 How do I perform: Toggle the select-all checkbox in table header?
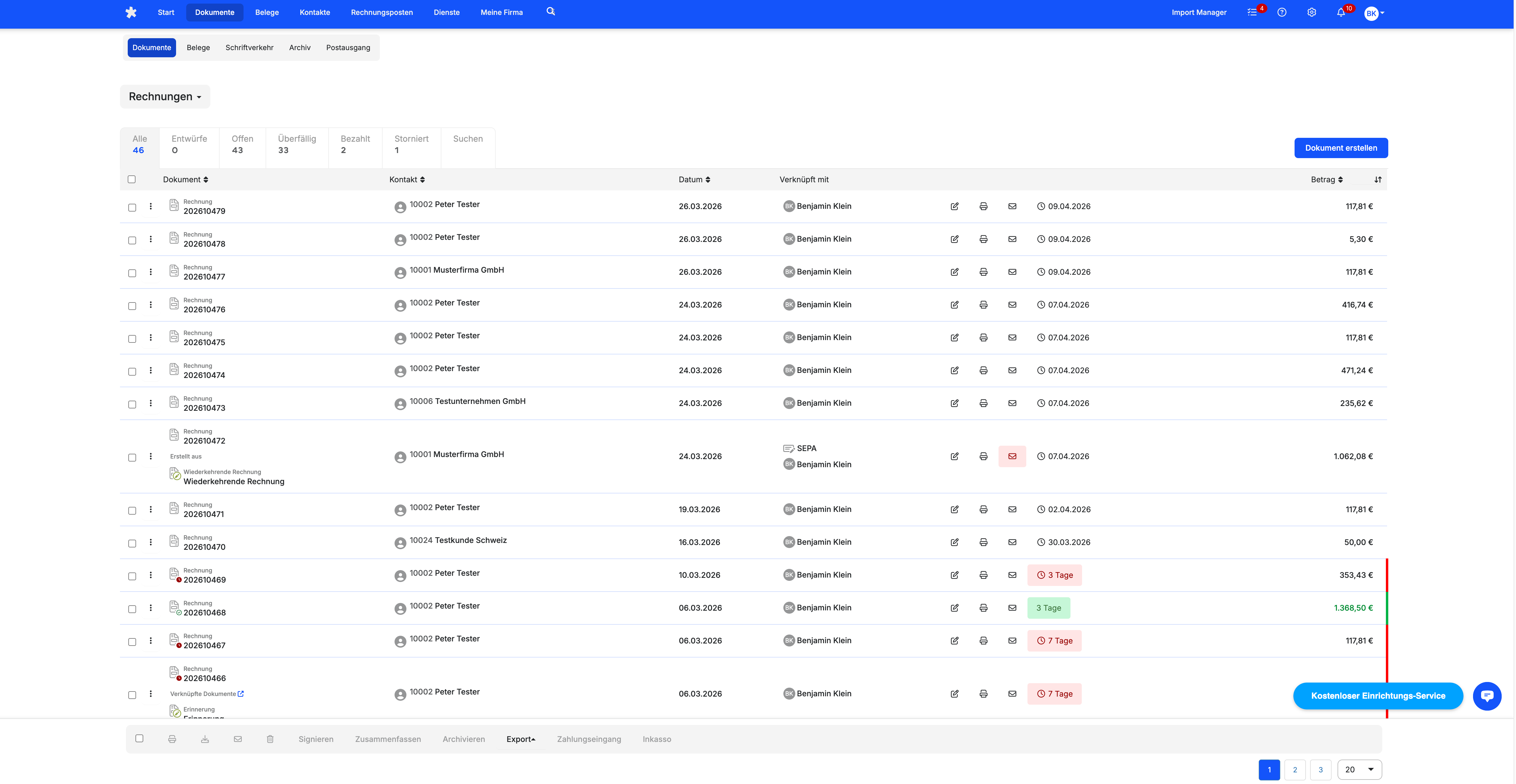[131, 179]
